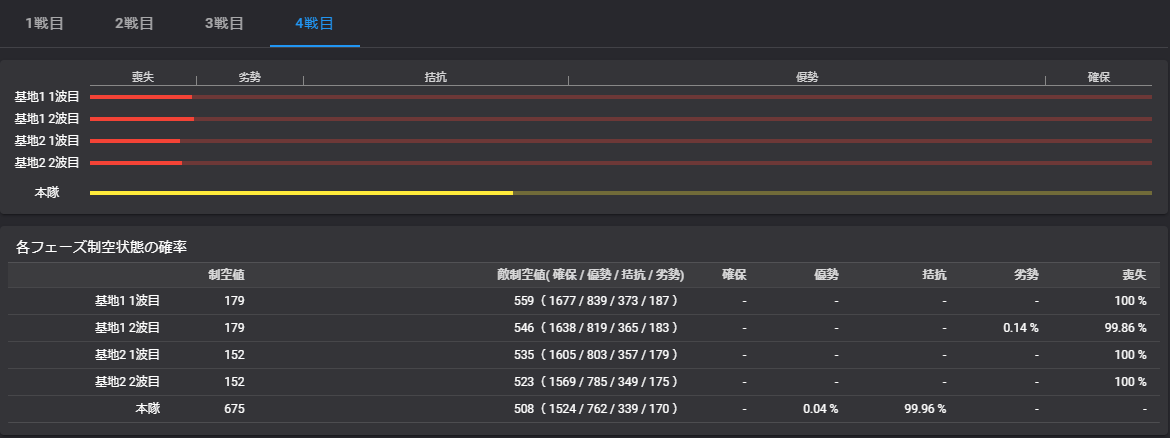Select the 基地1 2波目 table row label

coord(127,328)
